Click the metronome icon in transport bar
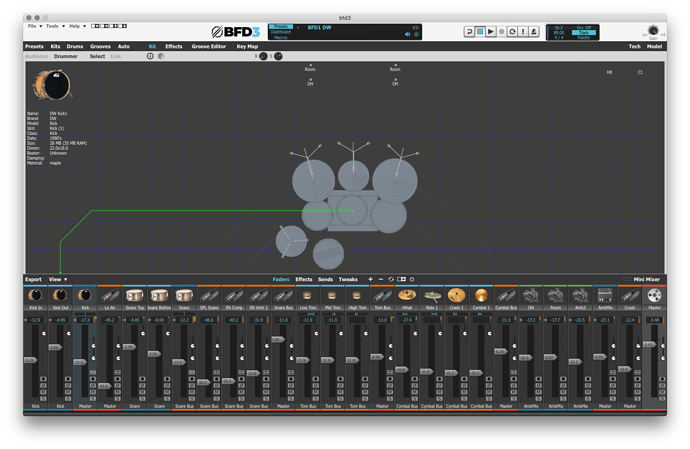This screenshot has width=690, height=449. pos(534,32)
